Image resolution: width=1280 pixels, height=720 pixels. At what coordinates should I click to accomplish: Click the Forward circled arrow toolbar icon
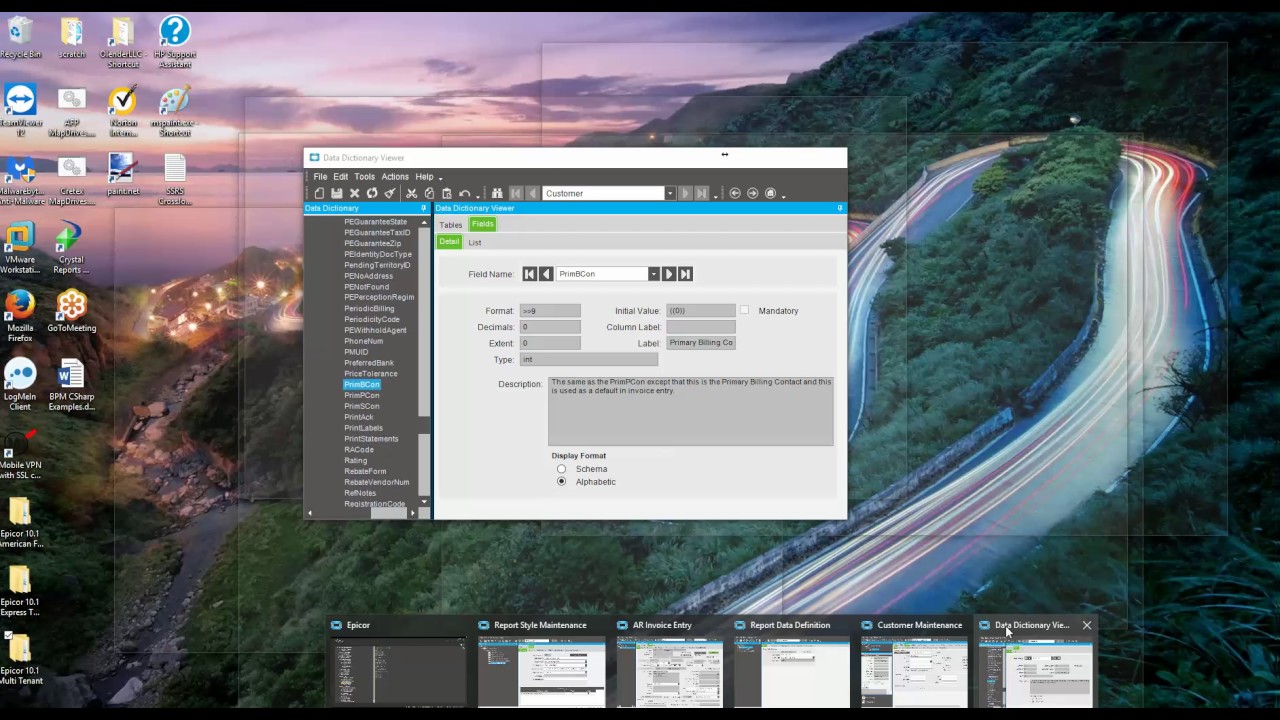(753, 193)
